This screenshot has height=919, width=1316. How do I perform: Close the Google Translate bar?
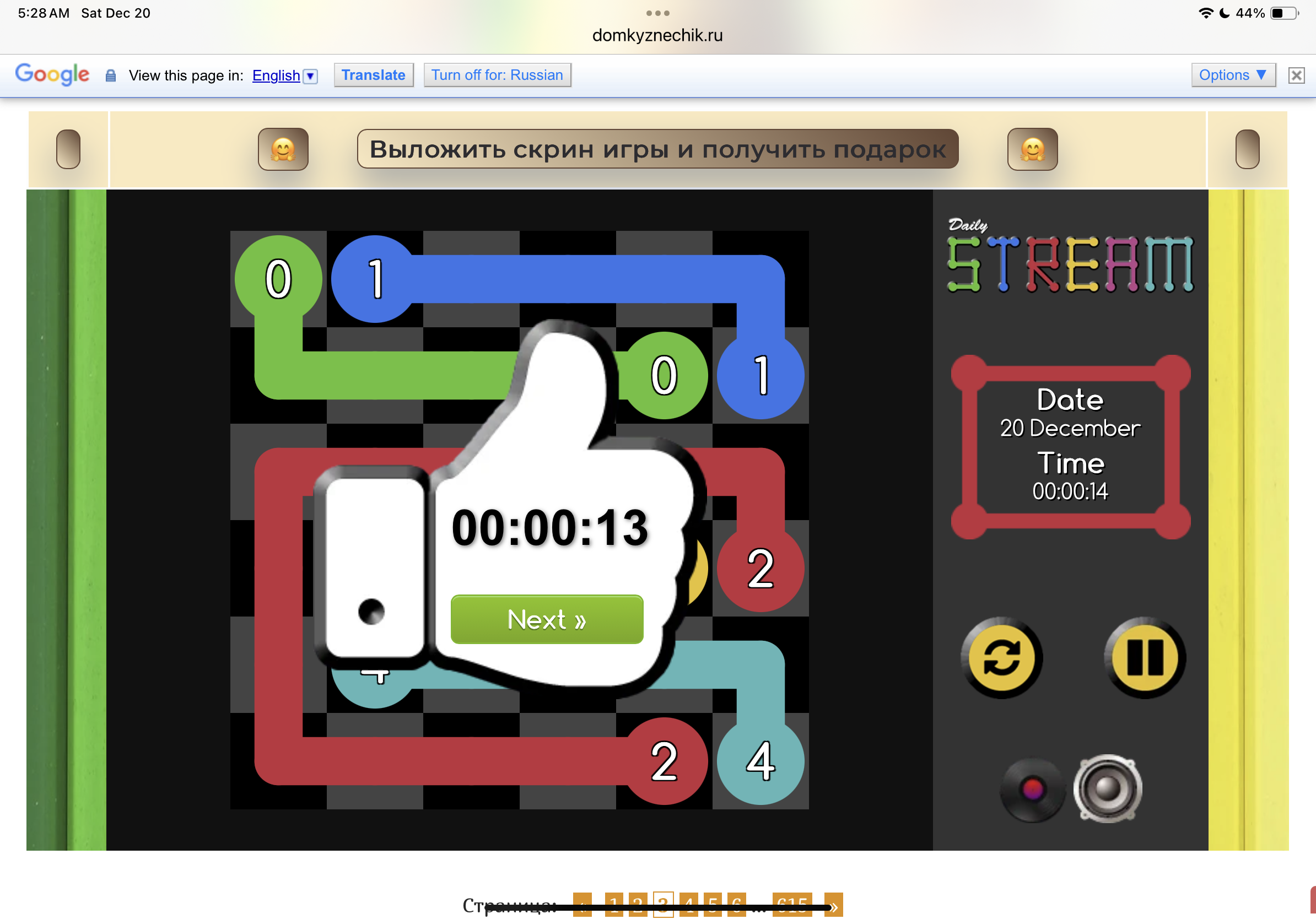click(1296, 75)
